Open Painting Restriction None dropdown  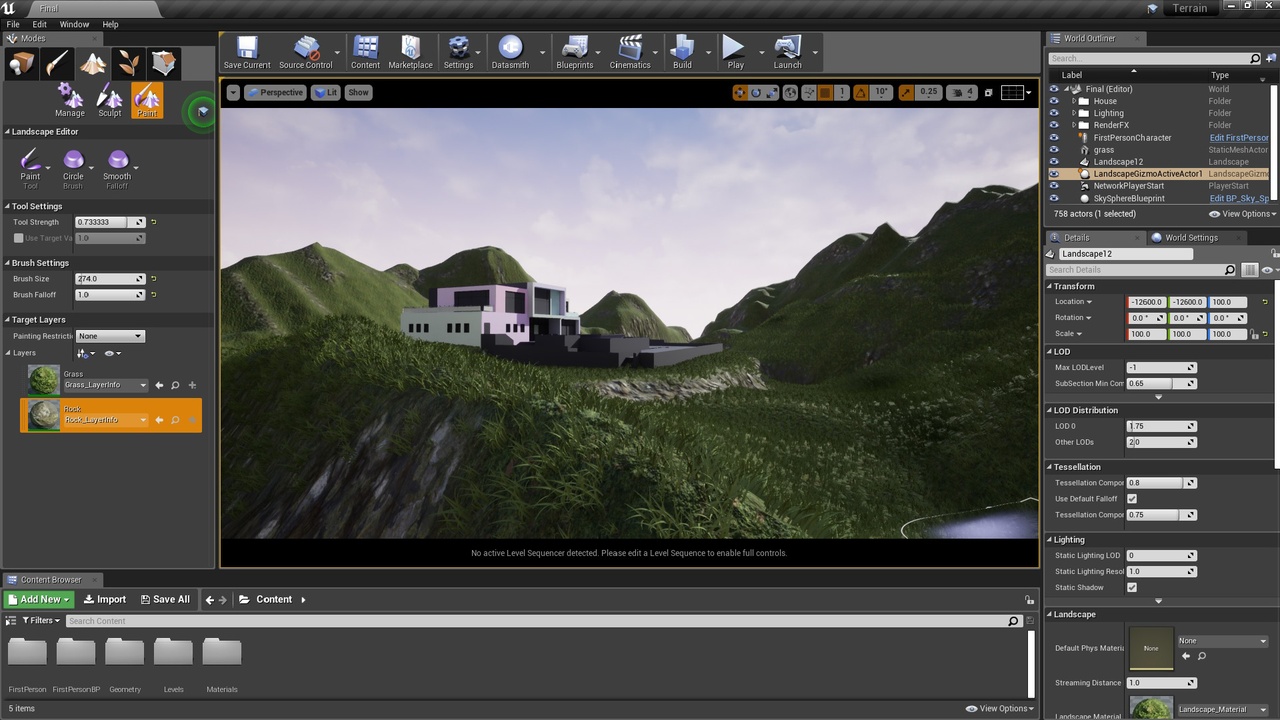click(x=110, y=336)
